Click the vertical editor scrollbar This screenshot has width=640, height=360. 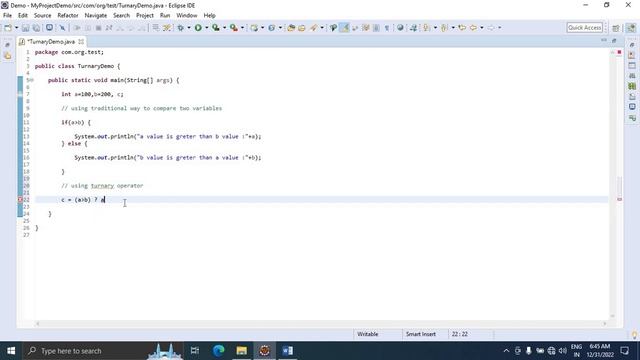coord(612,183)
